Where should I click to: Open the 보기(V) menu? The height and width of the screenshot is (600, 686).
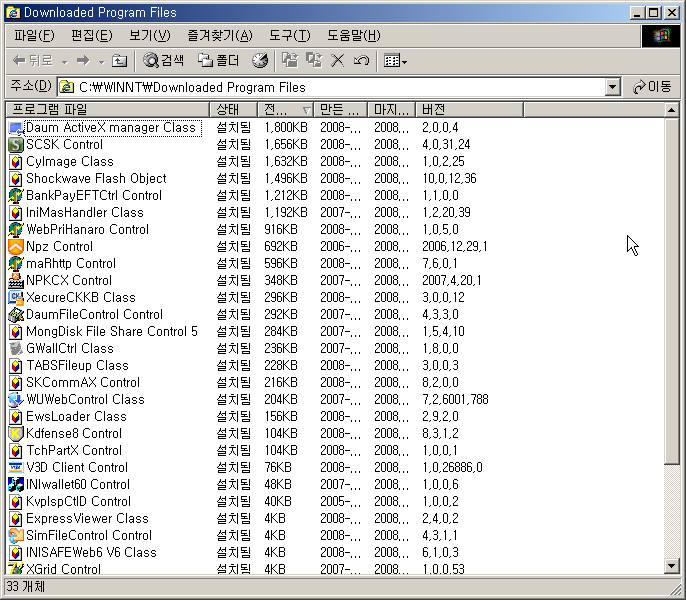[150, 35]
